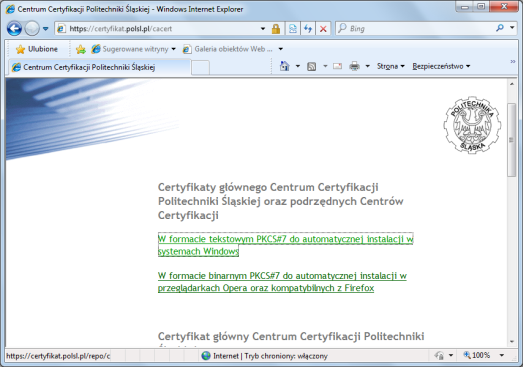Open Sugerowane witryny favorites item
The image size is (523, 367).
click(133, 49)
